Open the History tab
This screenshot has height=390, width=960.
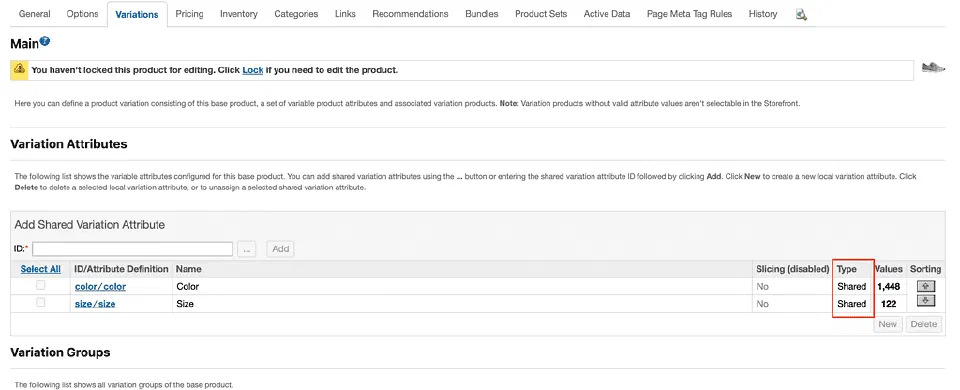click(763, 13)
